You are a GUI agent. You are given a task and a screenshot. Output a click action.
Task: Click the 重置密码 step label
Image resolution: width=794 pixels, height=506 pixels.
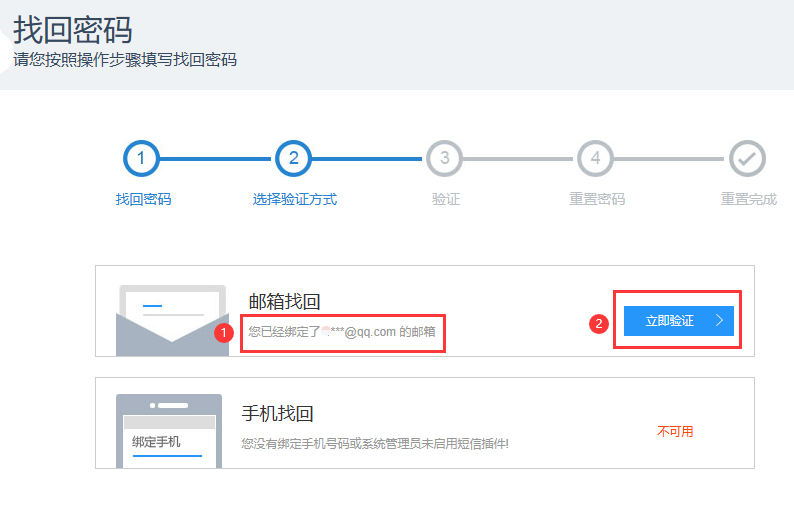(596, 199)
